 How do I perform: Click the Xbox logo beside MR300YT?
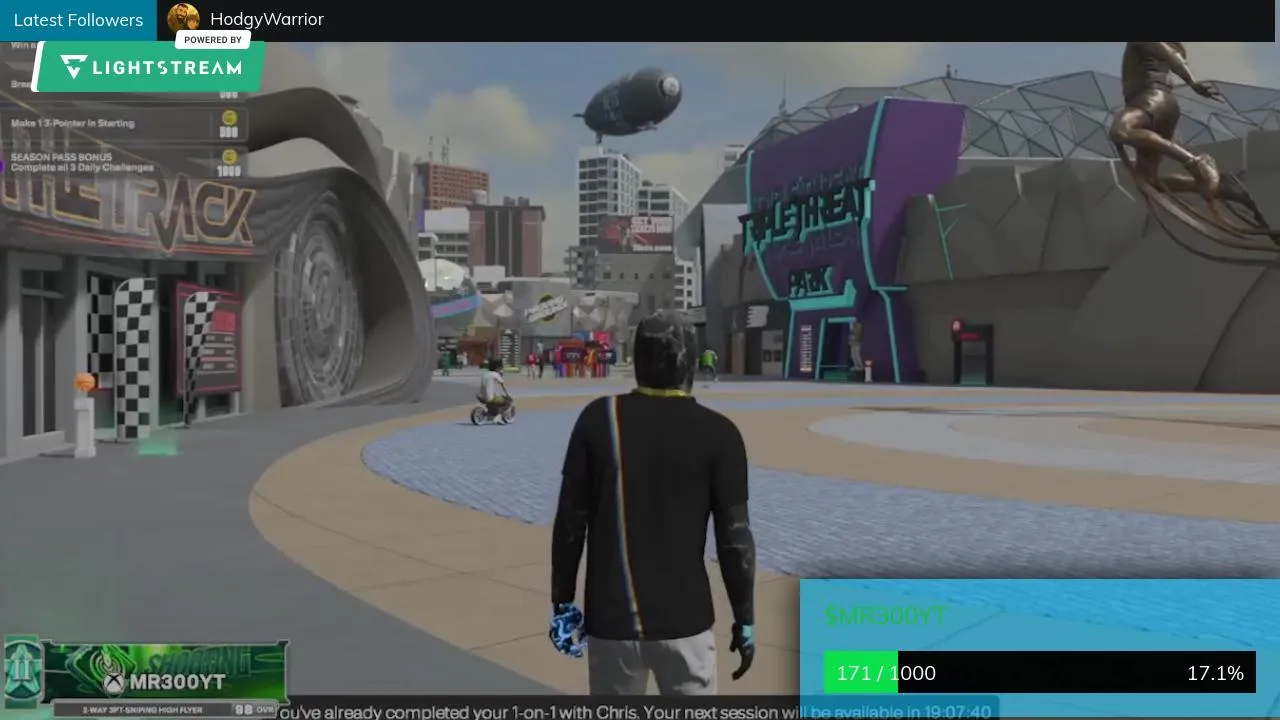click(x=114, y=682)
